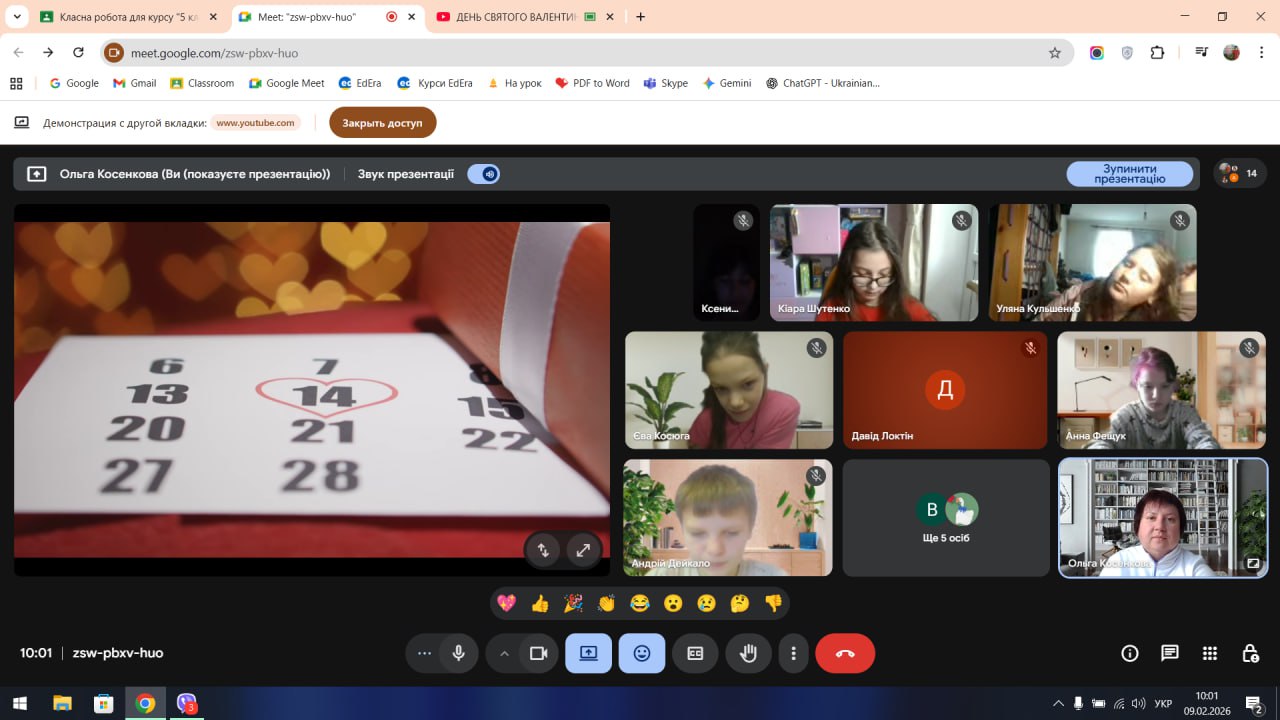Viewport: 1280px width, 720px height.
Task: Mute the microphone
Action: (458, 653)
